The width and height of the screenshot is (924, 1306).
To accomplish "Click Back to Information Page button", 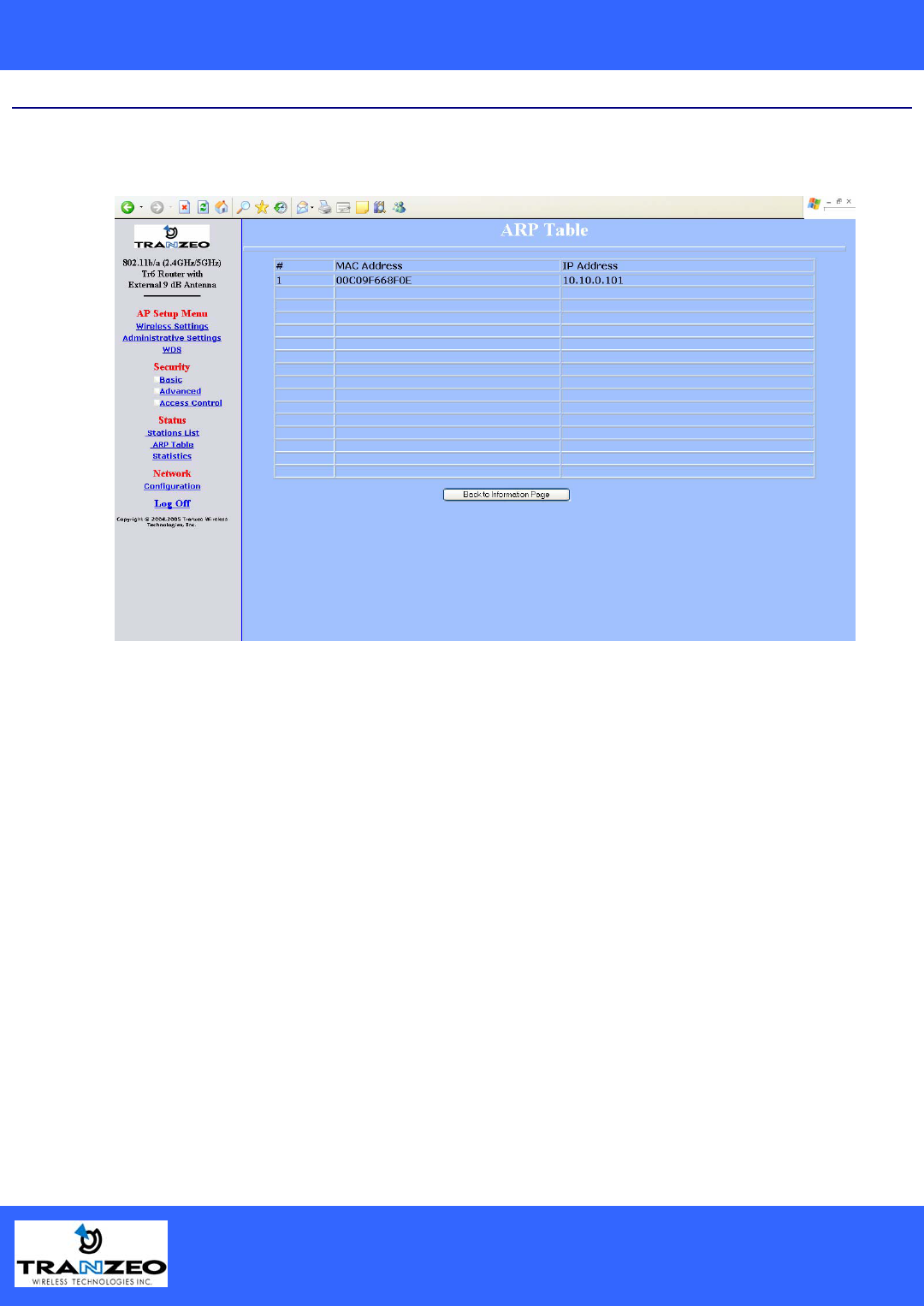I will [x=506, y=495].
